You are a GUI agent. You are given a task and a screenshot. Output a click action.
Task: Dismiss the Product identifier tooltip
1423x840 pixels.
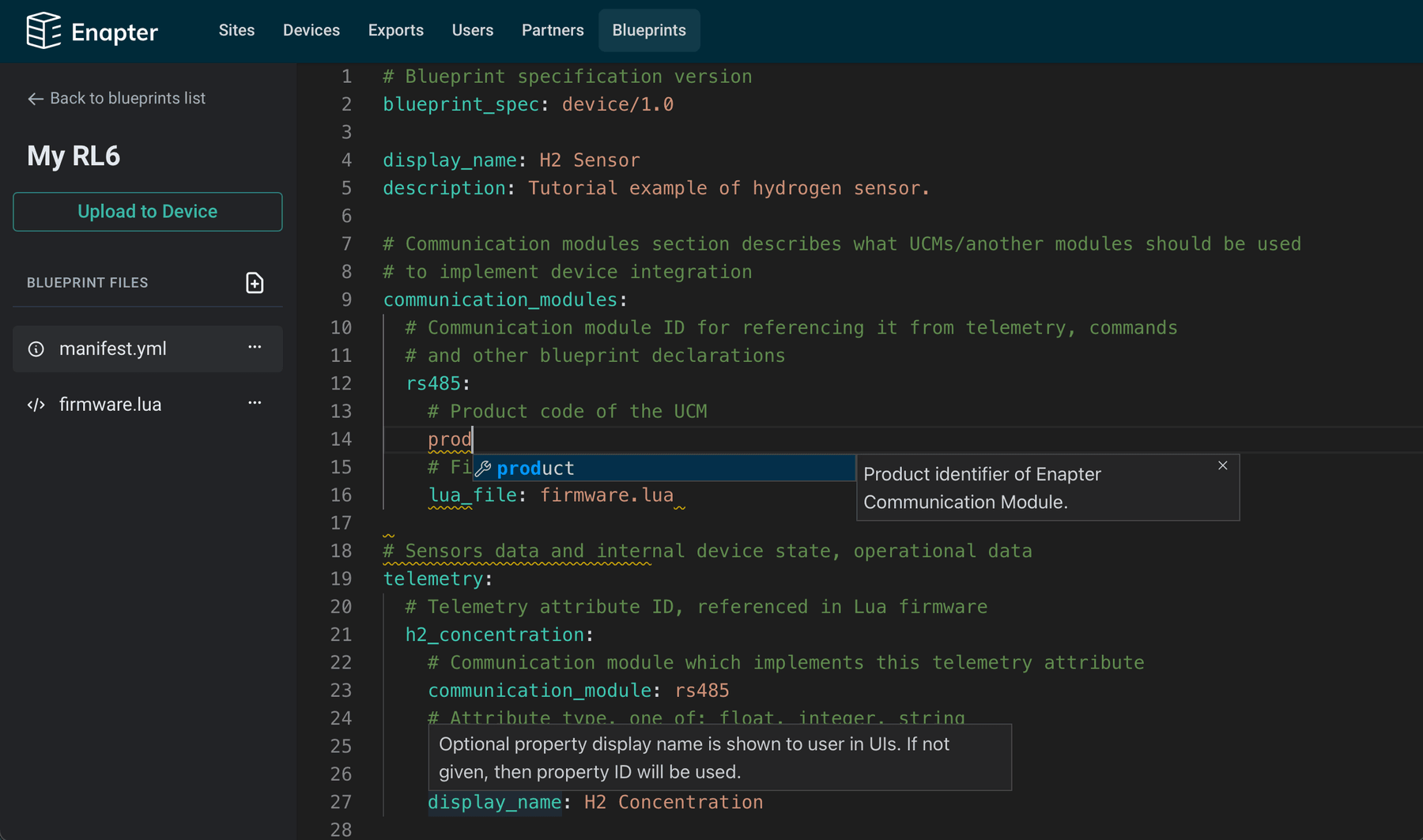click(x=1222, y=465)
